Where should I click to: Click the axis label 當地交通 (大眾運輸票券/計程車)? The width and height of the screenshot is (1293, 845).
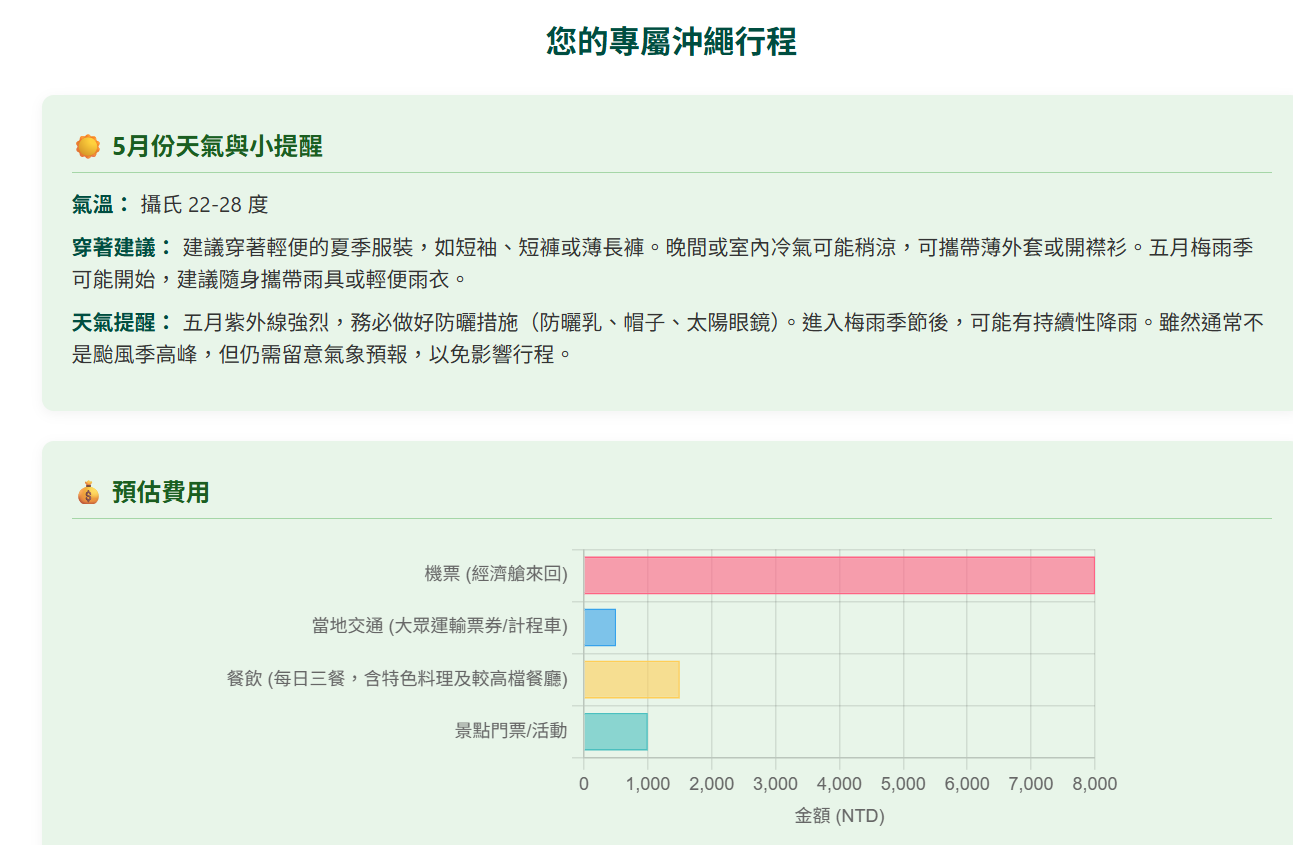tap(439, 627)
